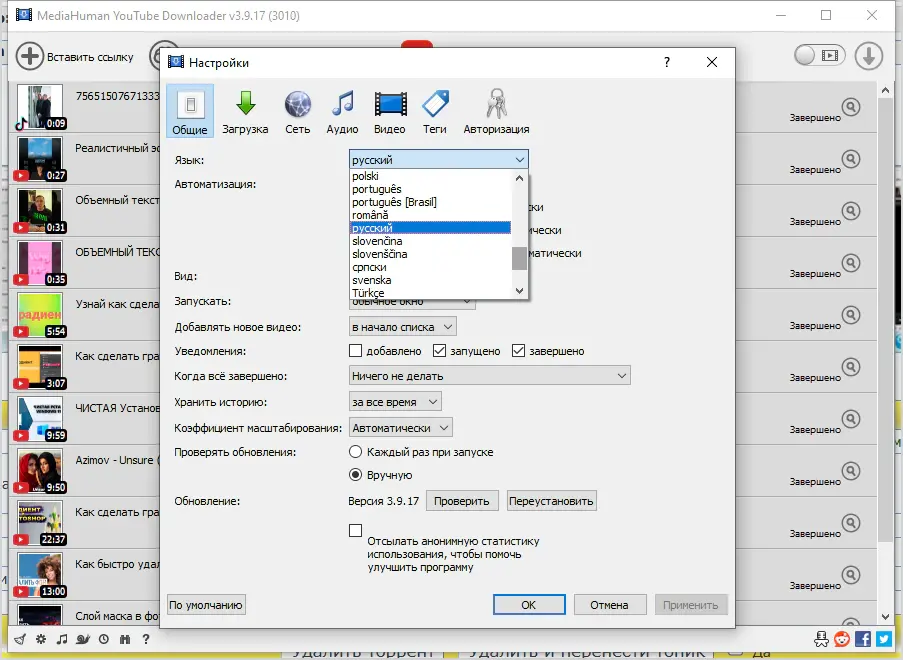Click the binoculars search icon in status bar
The height and width of the screenshot is (660, 903).
(125, 639)
